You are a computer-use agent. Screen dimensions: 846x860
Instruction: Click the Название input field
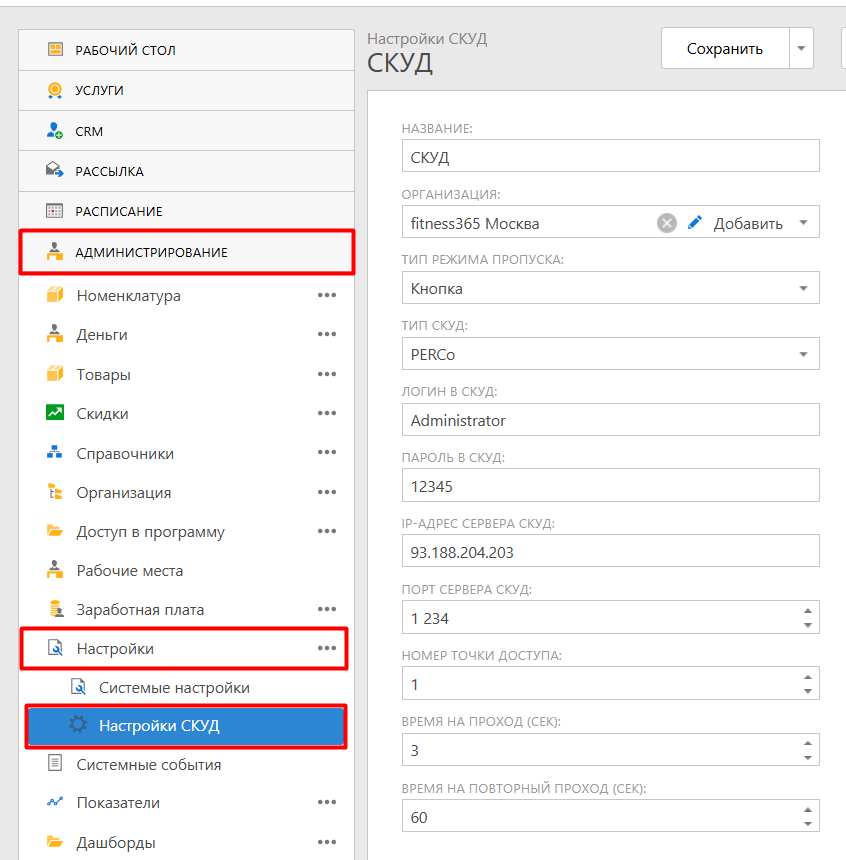[x=611, y=156]
